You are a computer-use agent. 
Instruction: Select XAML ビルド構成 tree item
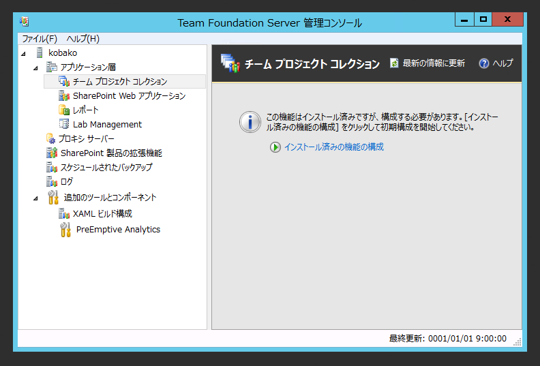coord(102,213)
